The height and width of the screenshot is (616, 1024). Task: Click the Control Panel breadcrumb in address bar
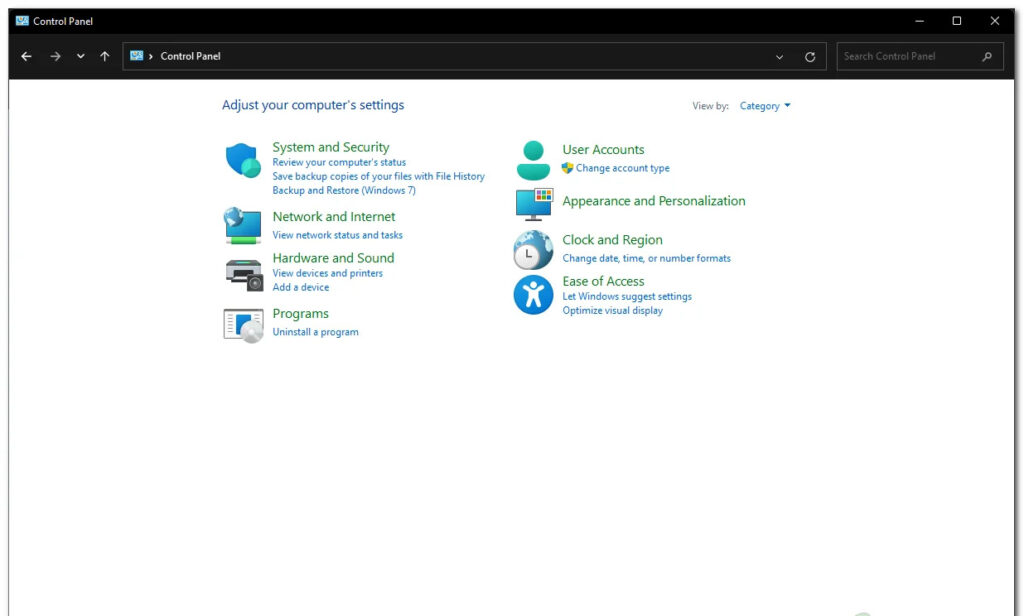tap(191, 56)
